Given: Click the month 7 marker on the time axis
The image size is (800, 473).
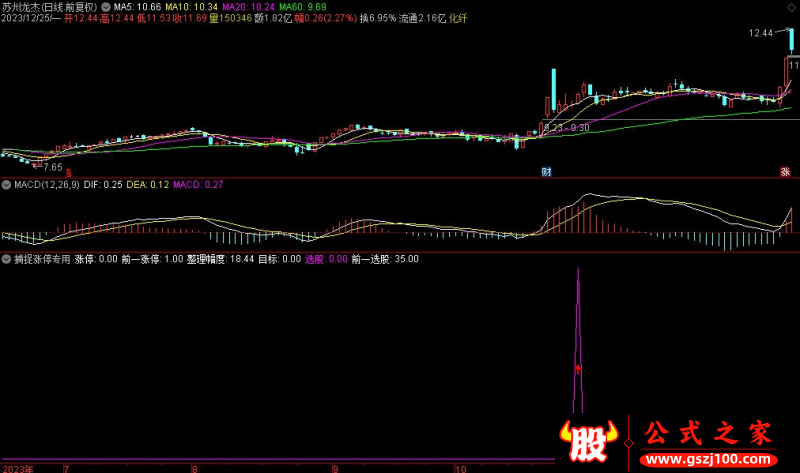Looking at the screenshot, I should [66, 469].
